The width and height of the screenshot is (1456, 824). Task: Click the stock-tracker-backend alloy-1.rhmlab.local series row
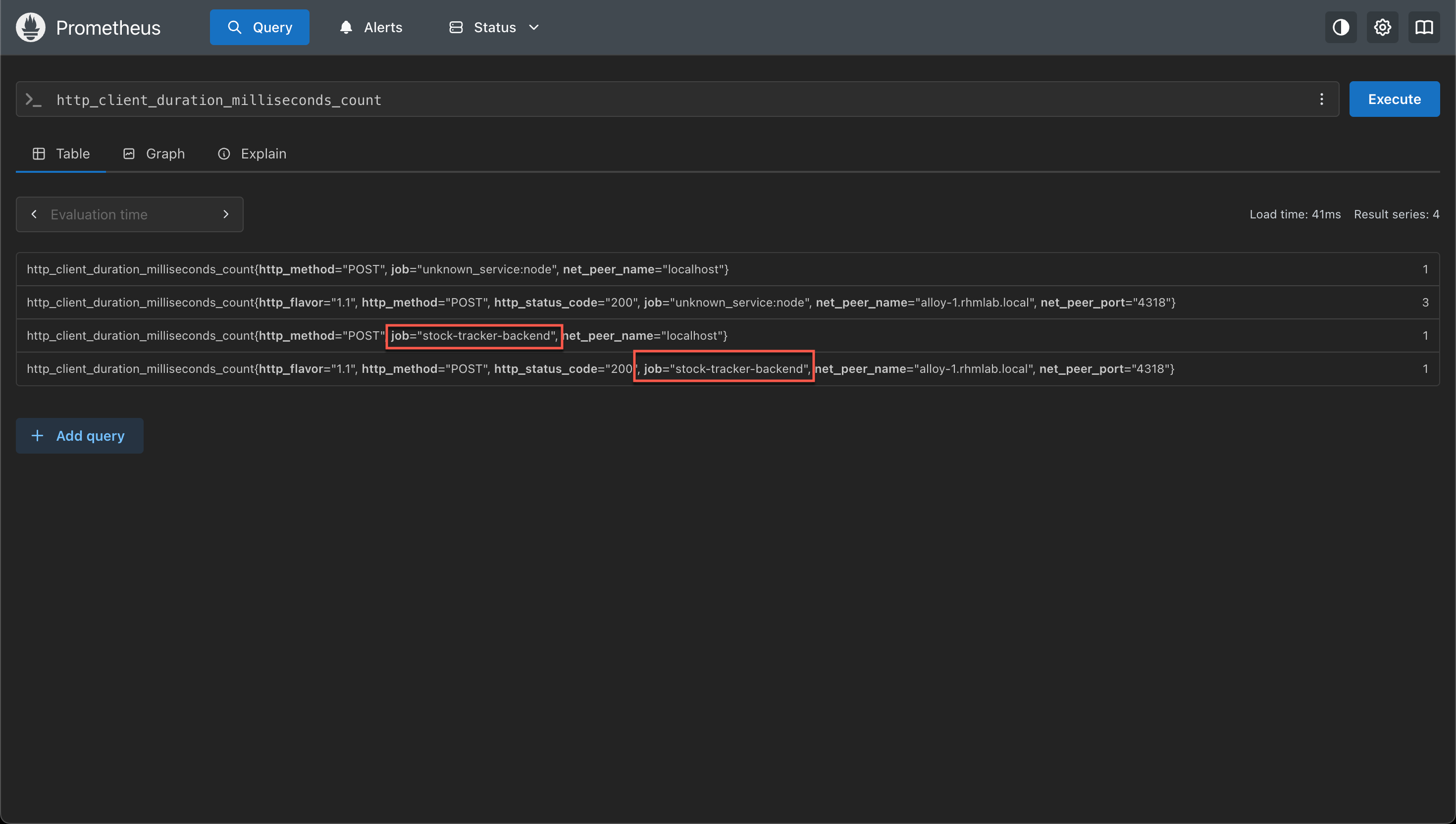click(x=728, y=369)
